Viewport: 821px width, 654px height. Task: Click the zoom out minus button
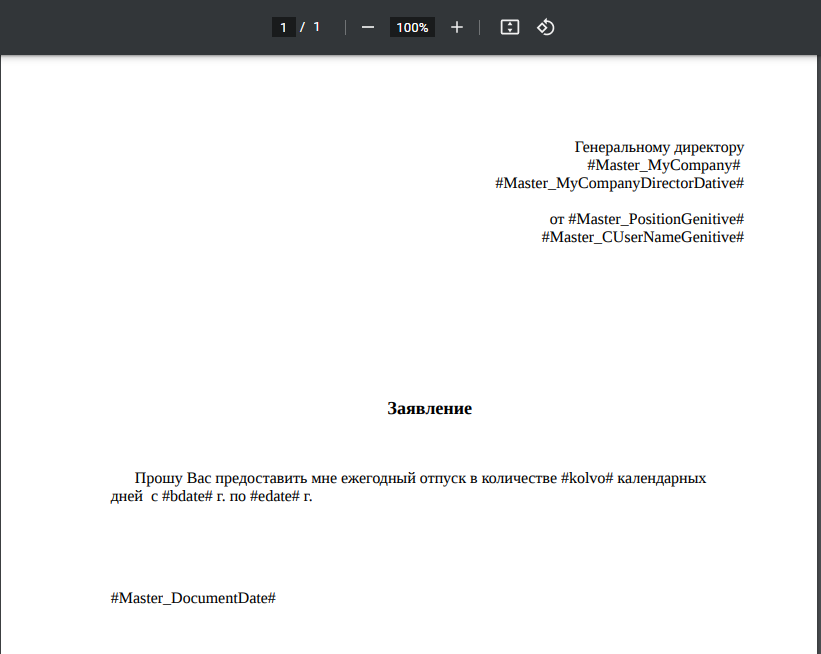(368, 27)
